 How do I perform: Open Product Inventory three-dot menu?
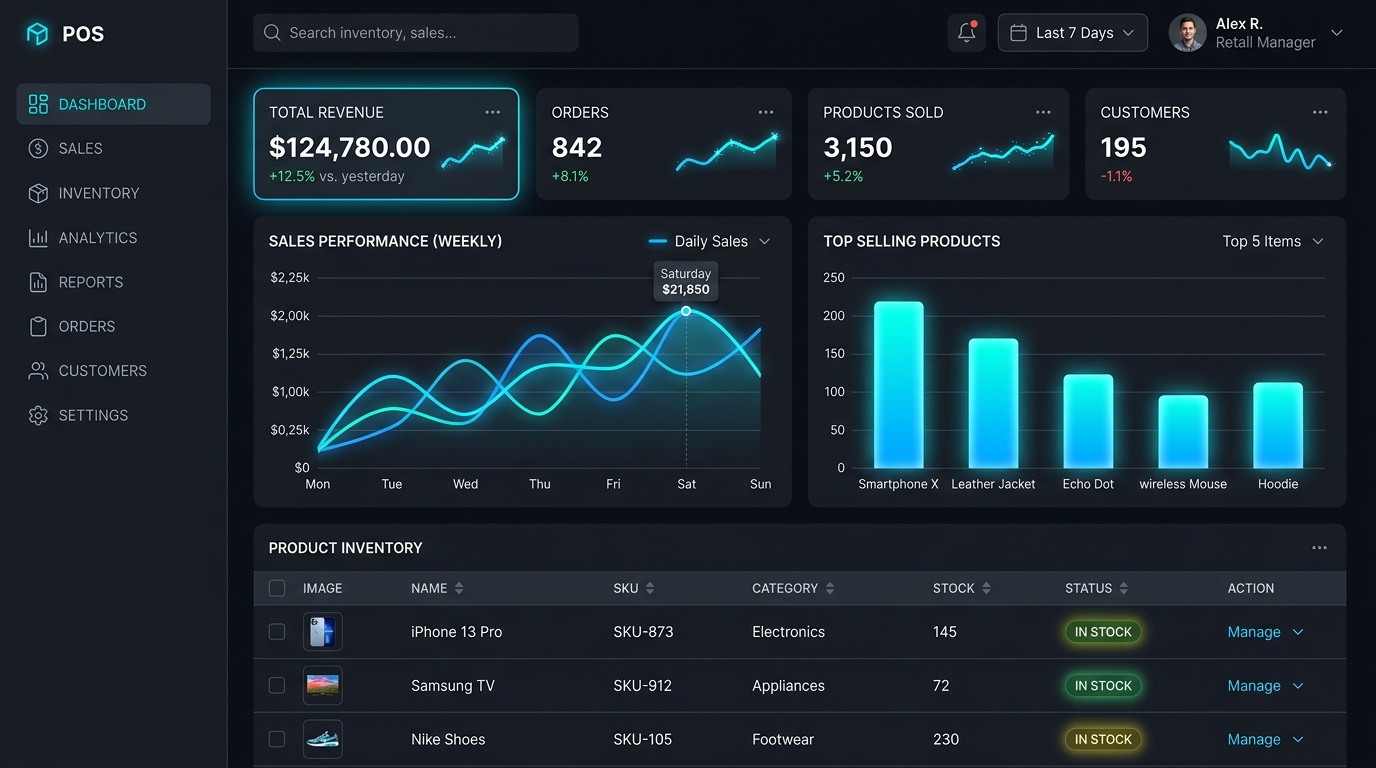coord(1320,548)
